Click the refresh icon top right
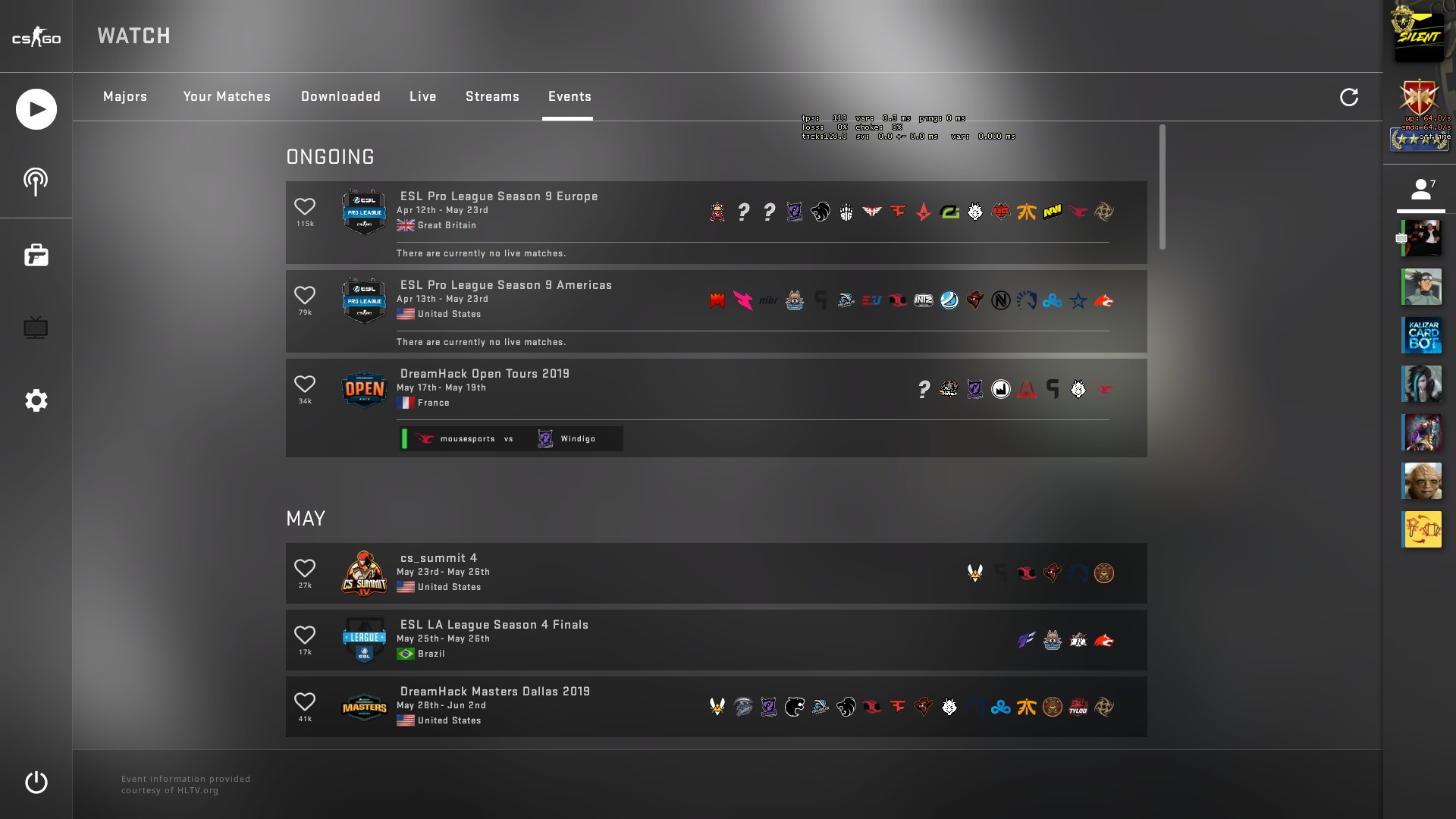The width and height of the screenshot is (1456, 819). click(1349, 97)
